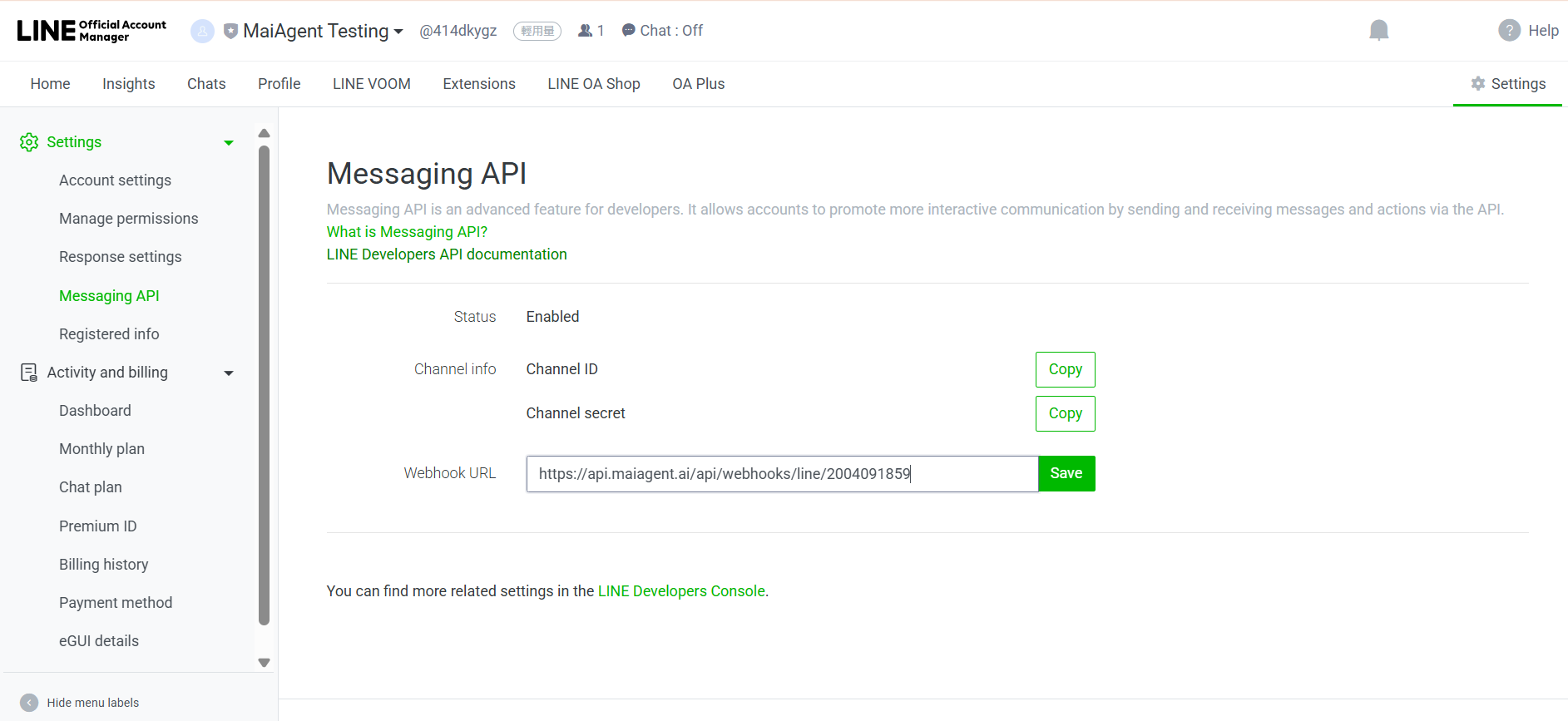
Task: Click the notification bell icon
Action: click(x=1378, y=31)
